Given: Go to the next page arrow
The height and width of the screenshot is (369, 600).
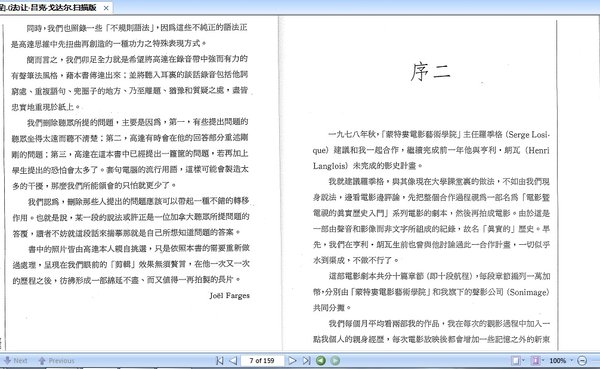Looking at the screenshot, I should pos(292,361).
